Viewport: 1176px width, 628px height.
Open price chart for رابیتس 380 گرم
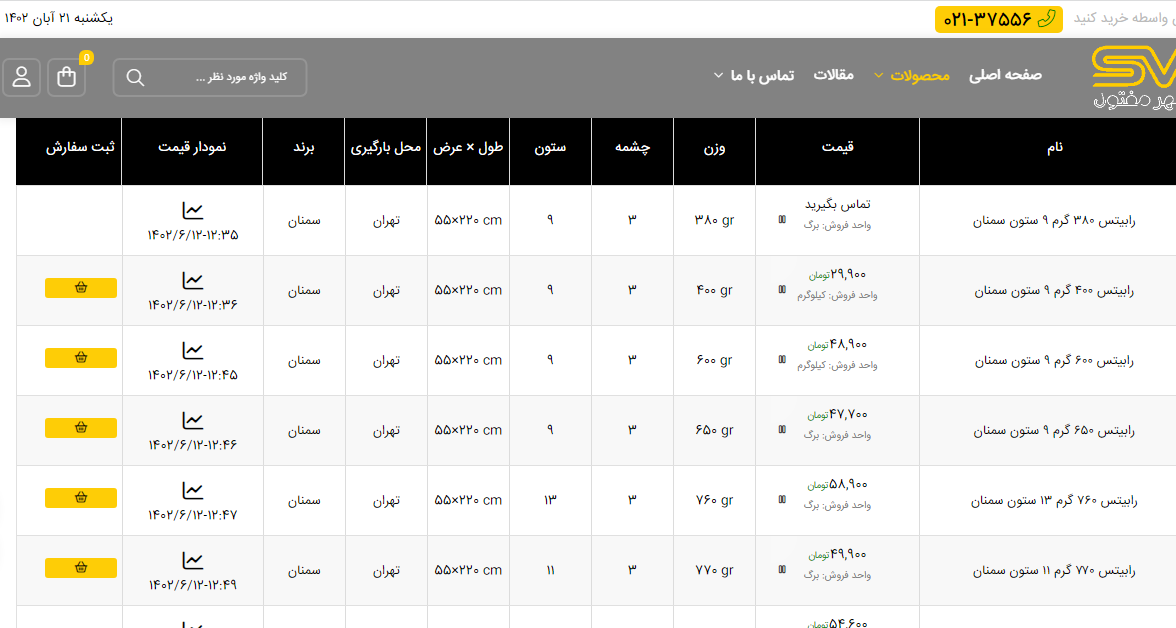click(193, 211)
